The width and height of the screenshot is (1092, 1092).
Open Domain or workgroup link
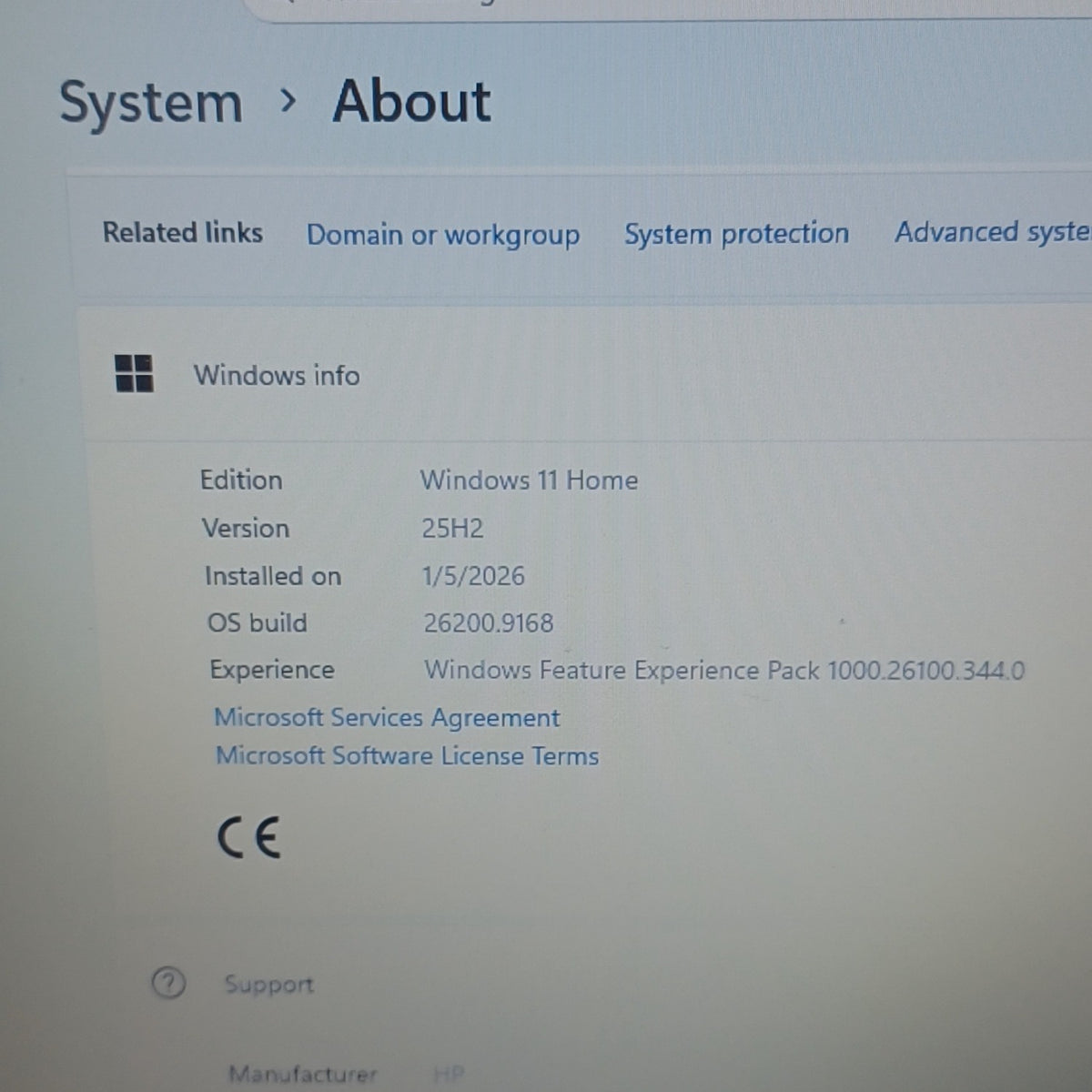pyautogui.click(x=443, y=235)
